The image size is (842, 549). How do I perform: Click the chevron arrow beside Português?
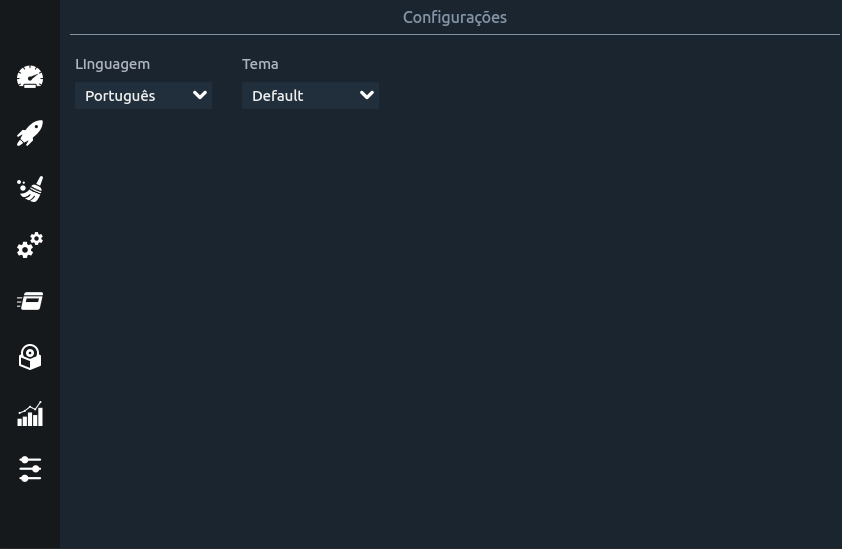coord(200,95)
